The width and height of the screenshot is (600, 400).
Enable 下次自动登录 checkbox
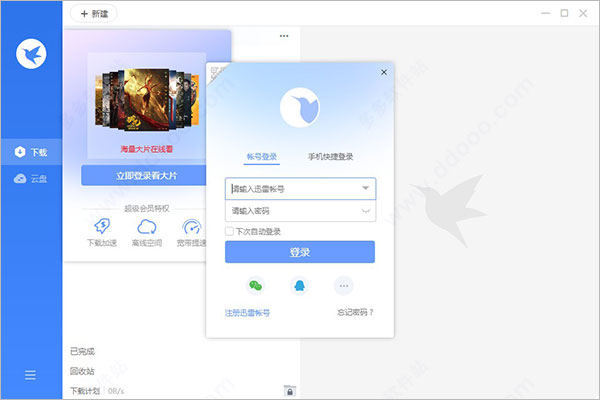pyautogui.click(x=229, y=231)
